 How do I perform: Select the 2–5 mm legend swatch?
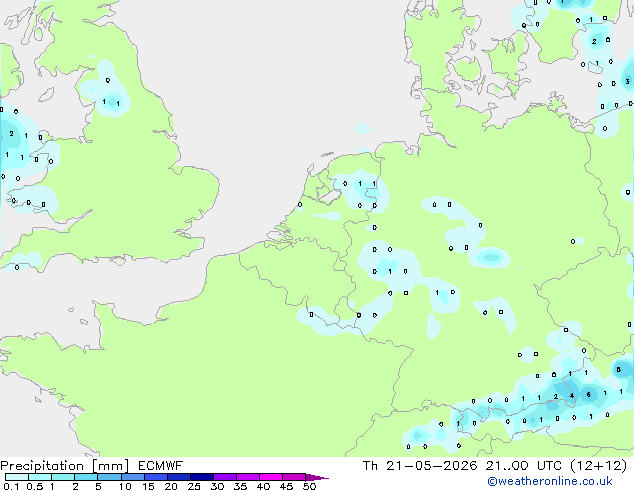pyautogui.click(x=86, y=477)
